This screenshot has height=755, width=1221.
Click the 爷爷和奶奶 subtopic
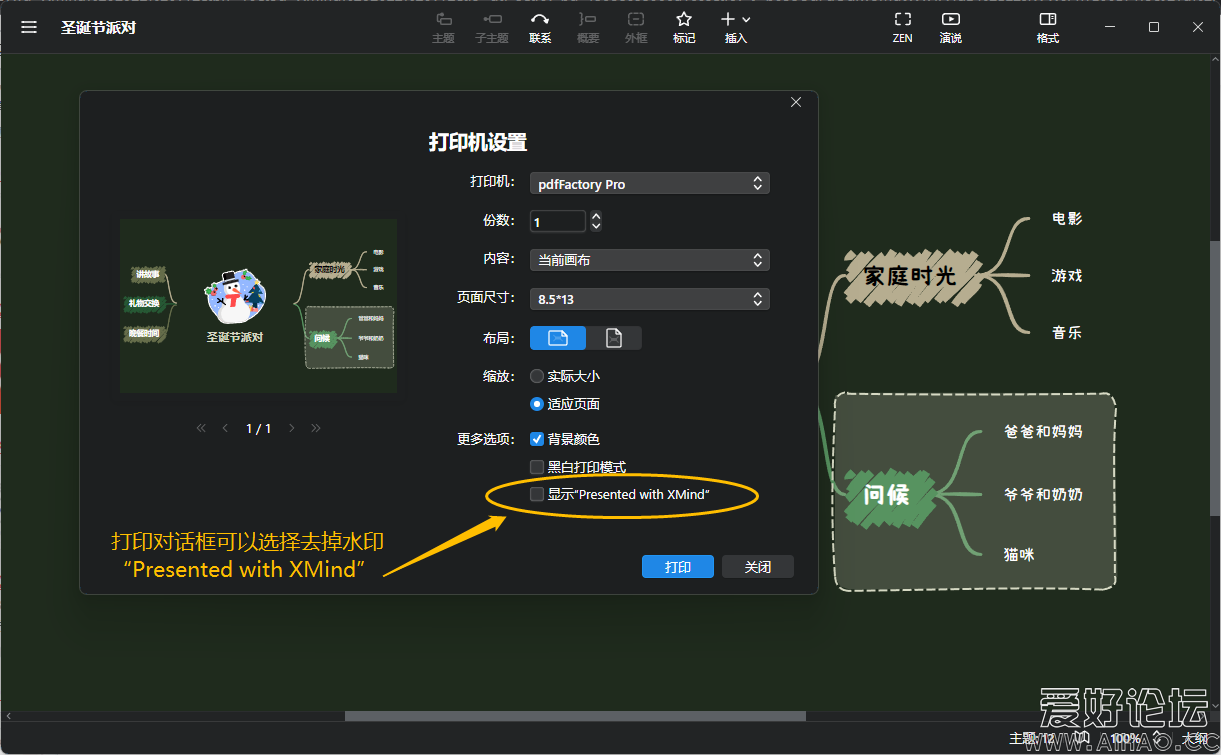(x=1043, y=494)
